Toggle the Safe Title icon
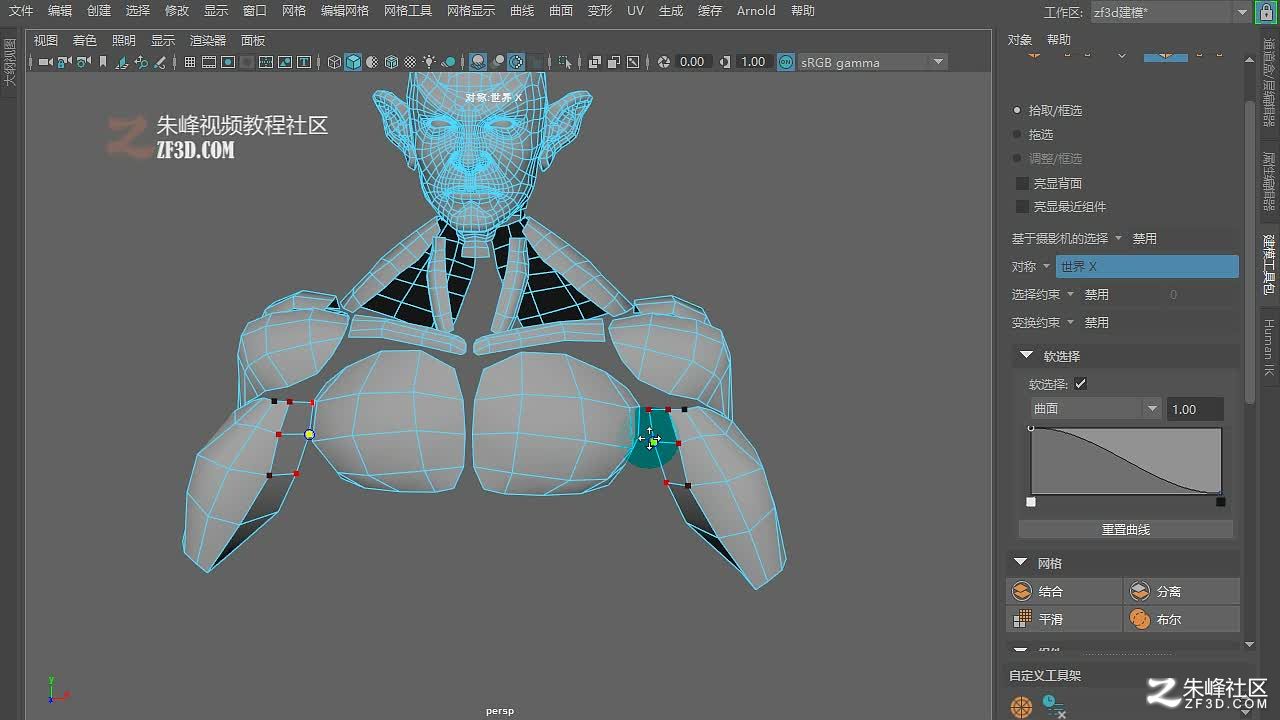 click(303, 62)
